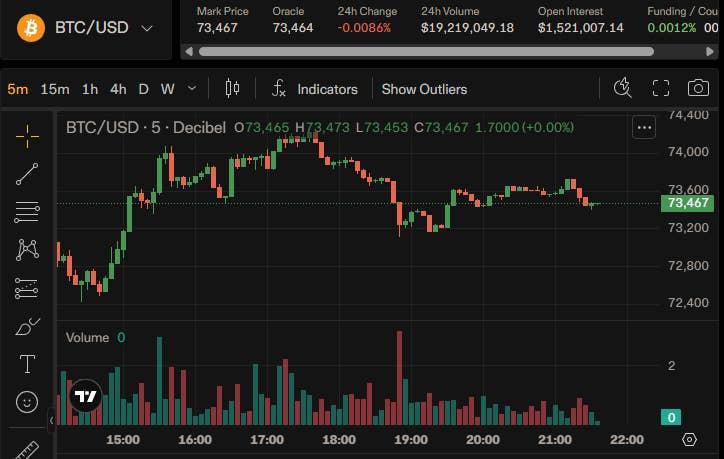Click the horizontal stats scrollbar

[x=426, y=52]
